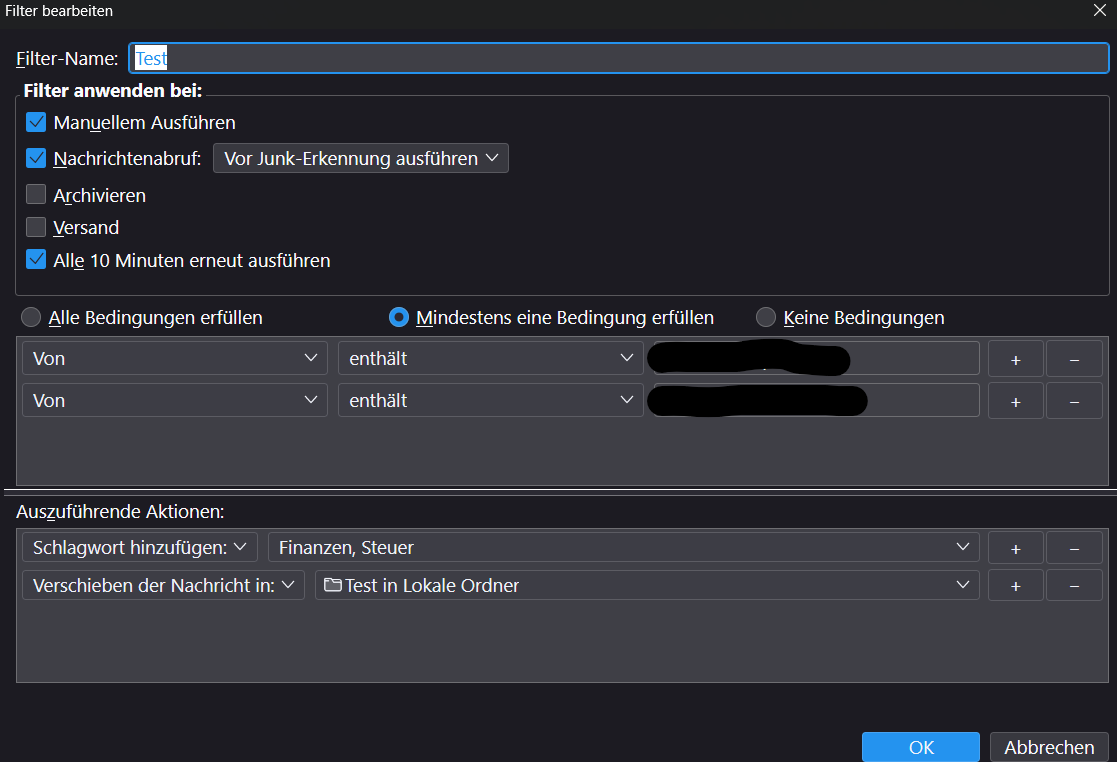Image resolution: width=1117 pixels, height=762 pixels.
Task: Select Alle Bedingungen erfüllen radio option
Action: tap(31, 318)
